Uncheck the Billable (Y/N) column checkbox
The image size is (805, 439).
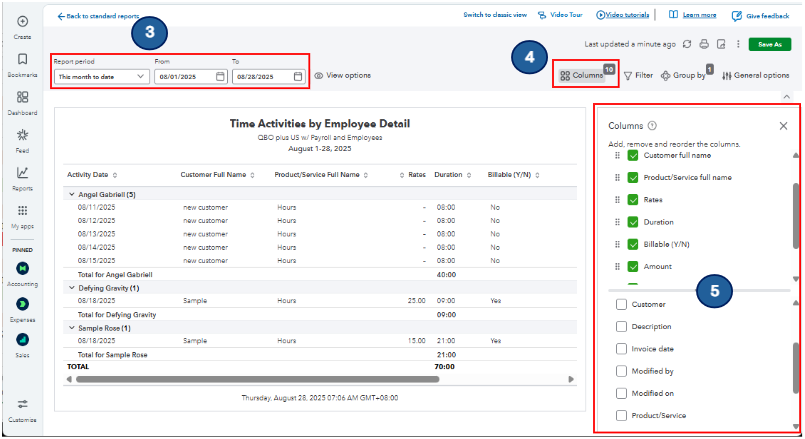pos(633,244)
